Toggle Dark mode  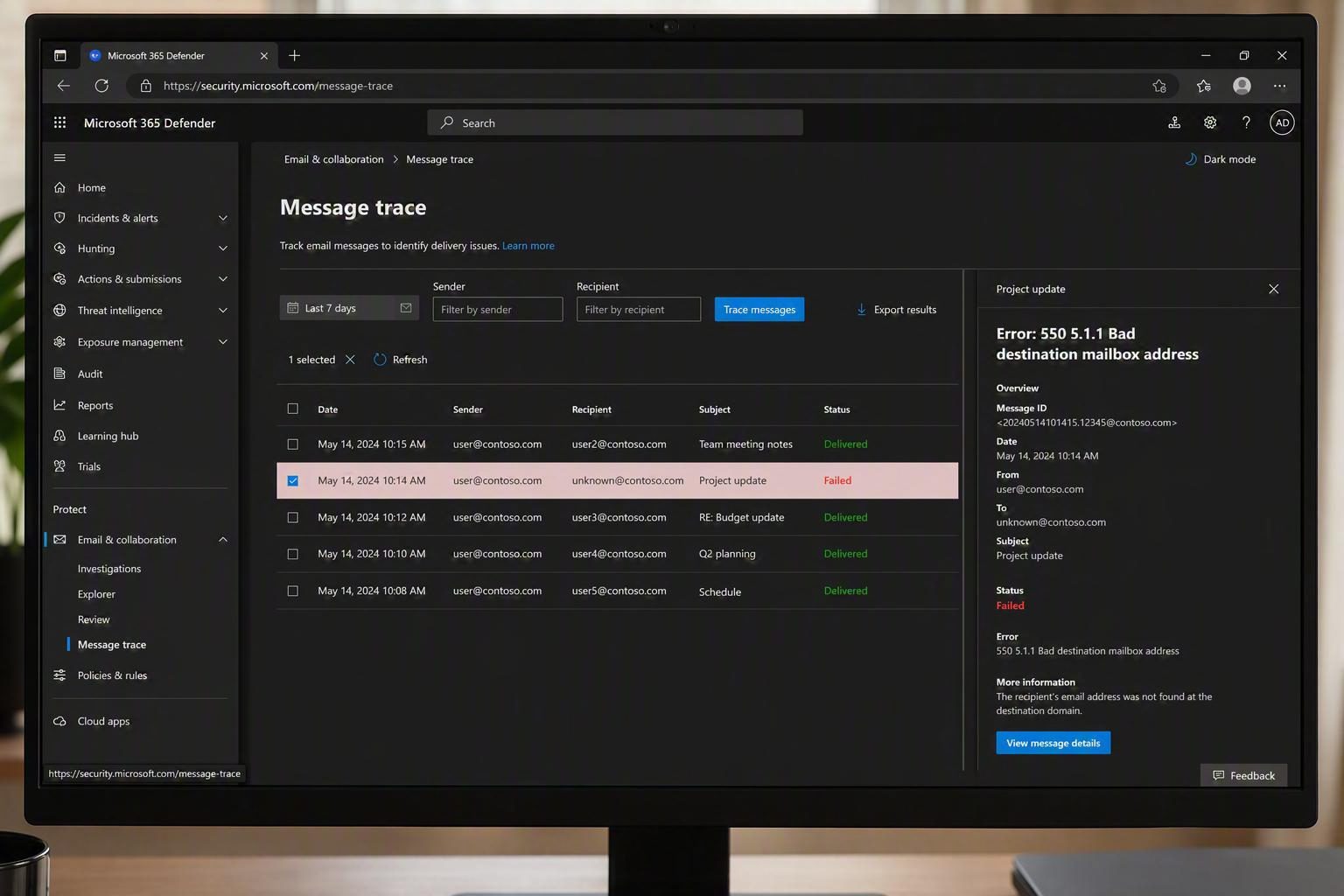[1221, 159]
